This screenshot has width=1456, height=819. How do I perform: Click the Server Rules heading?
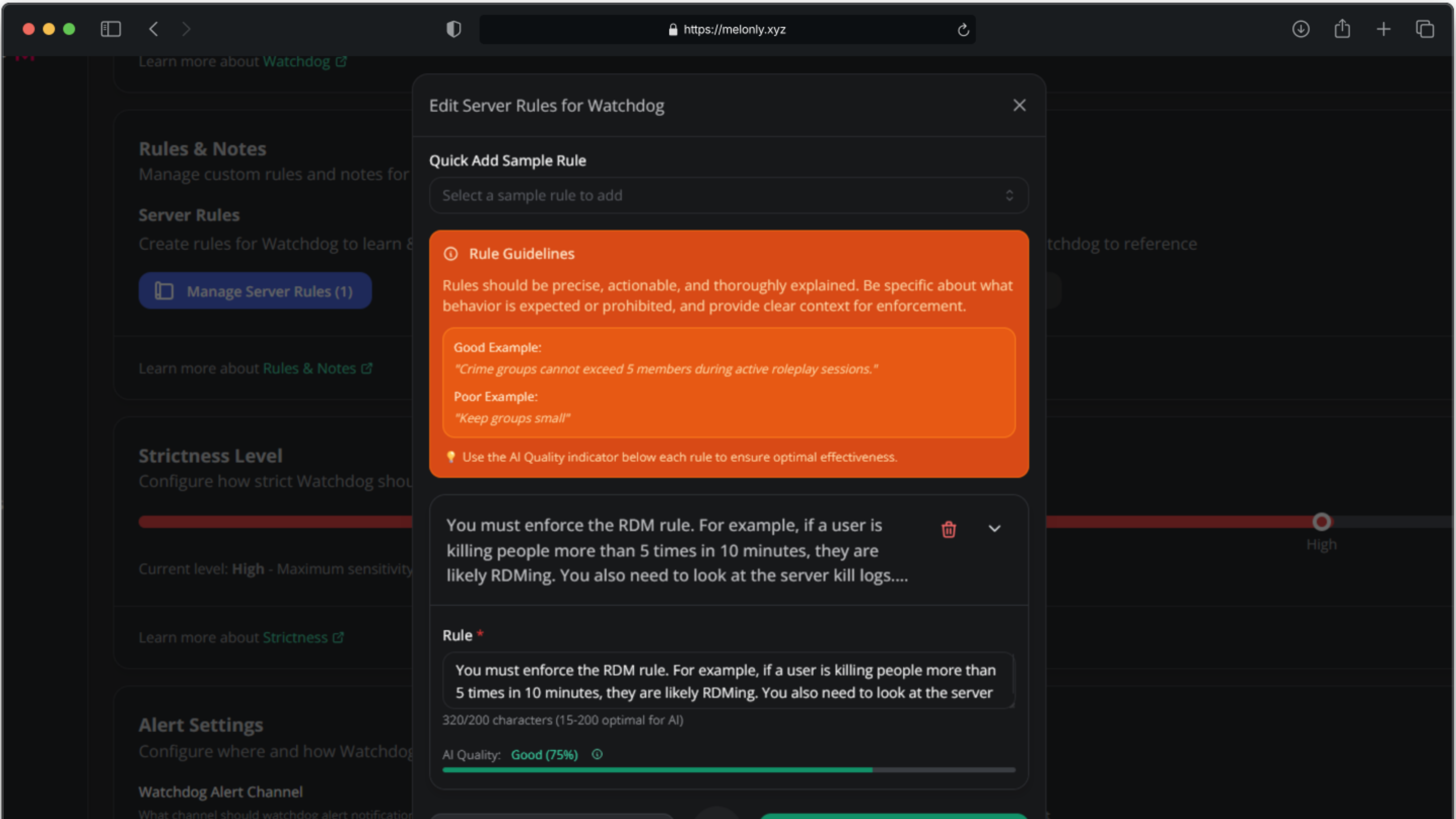tap(189, 215)
